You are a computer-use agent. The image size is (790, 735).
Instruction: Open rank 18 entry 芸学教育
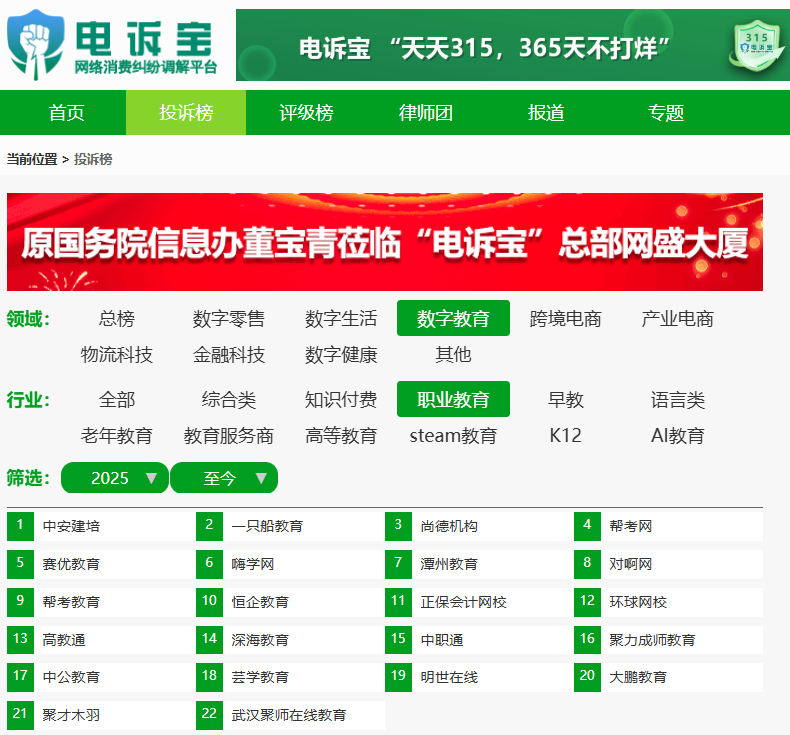click(x=260, y=677)
